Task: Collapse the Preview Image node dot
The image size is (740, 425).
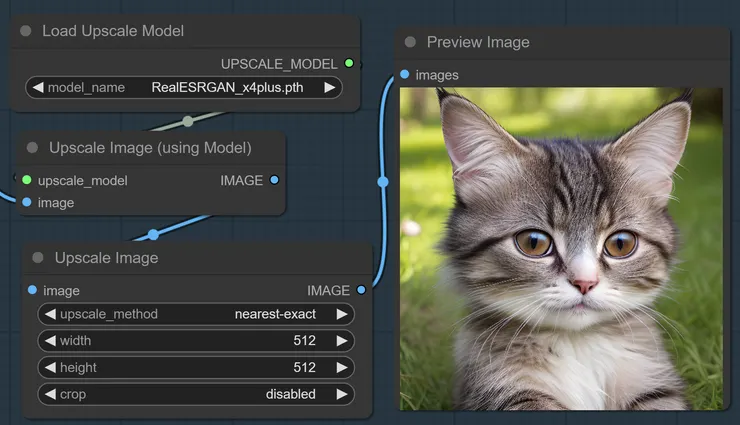Action: [x=410, y=42]
